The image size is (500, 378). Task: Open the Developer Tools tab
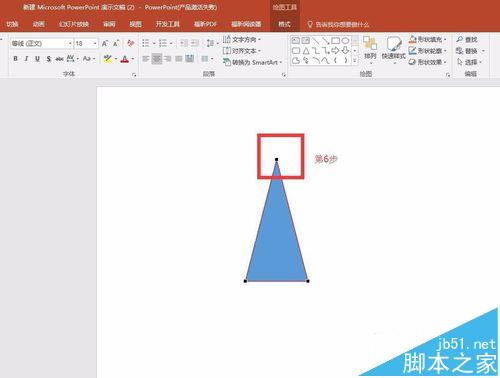click(x=167, y=24)
